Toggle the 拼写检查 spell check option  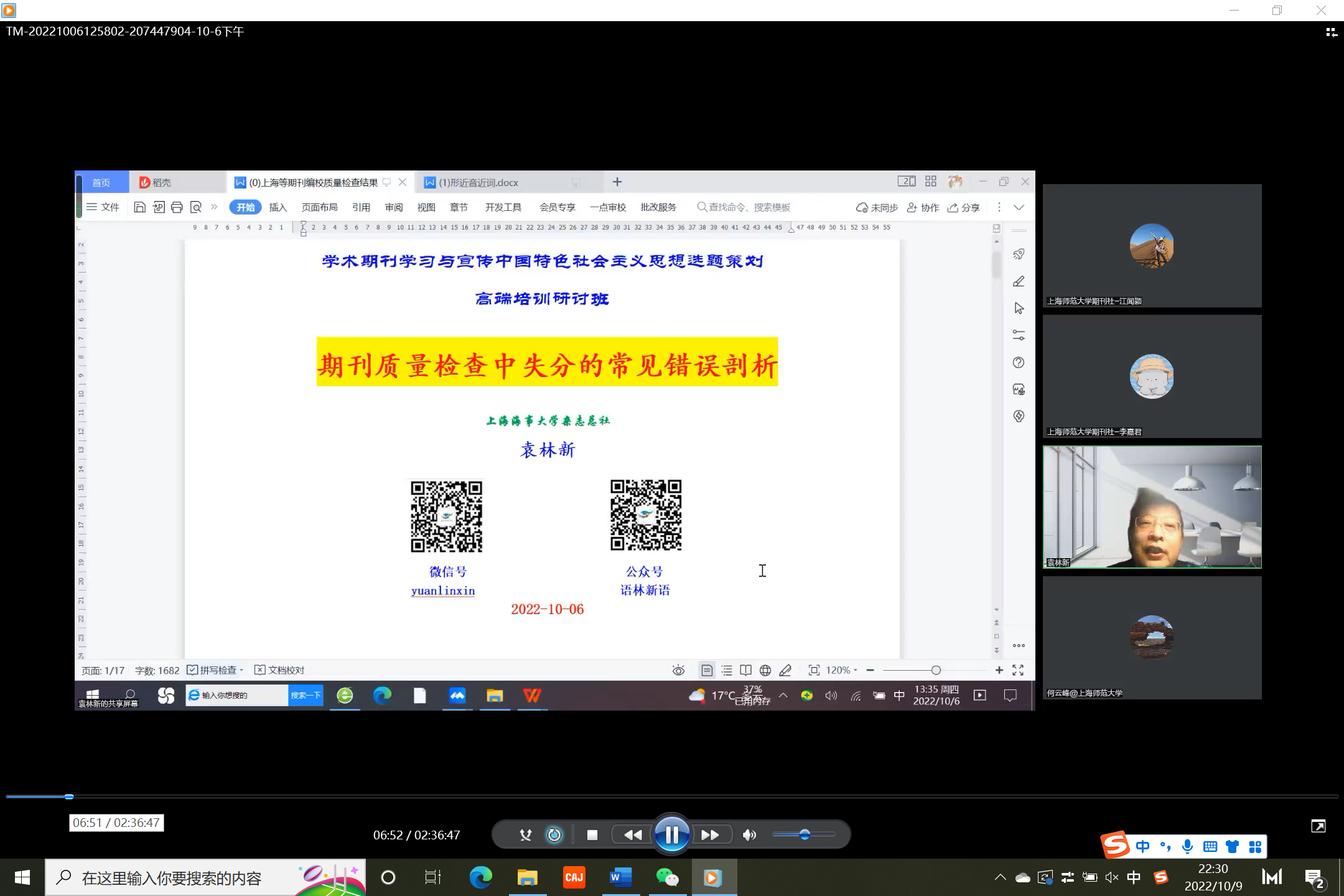(212, 670)
